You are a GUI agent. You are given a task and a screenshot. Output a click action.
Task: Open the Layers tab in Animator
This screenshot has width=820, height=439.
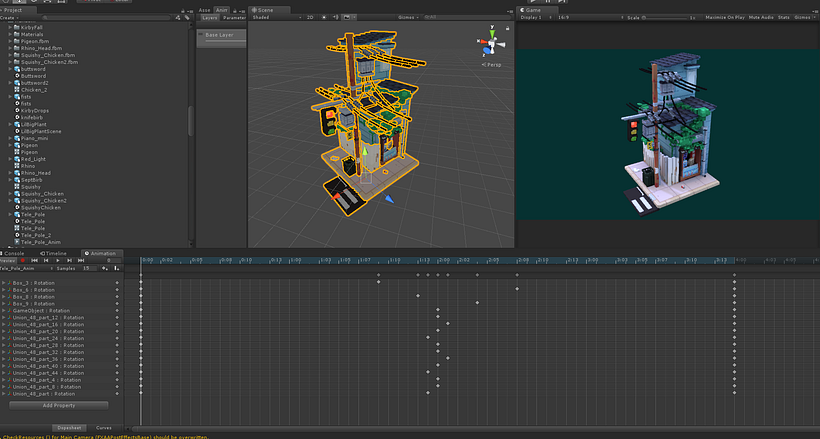point(210,17)
